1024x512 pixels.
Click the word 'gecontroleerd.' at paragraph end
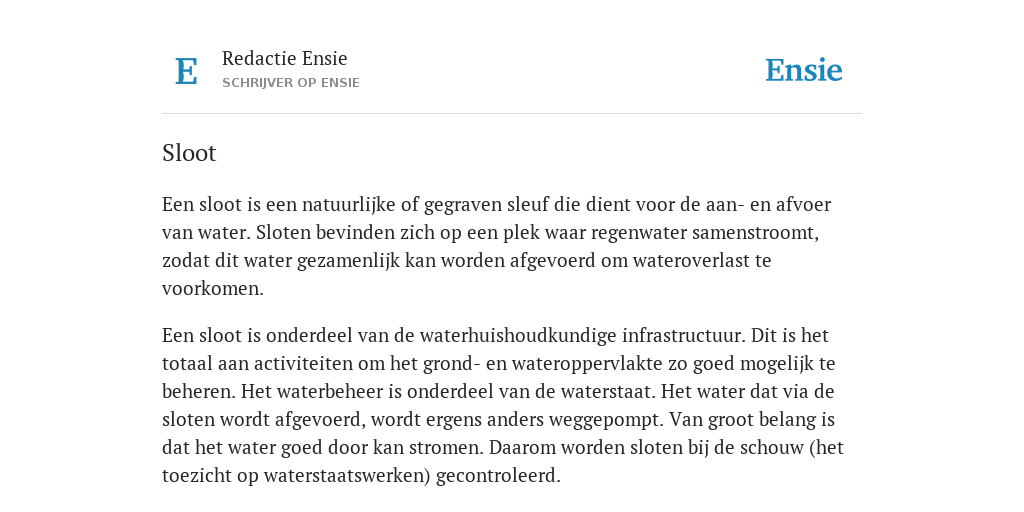click(x=498, y=476)
